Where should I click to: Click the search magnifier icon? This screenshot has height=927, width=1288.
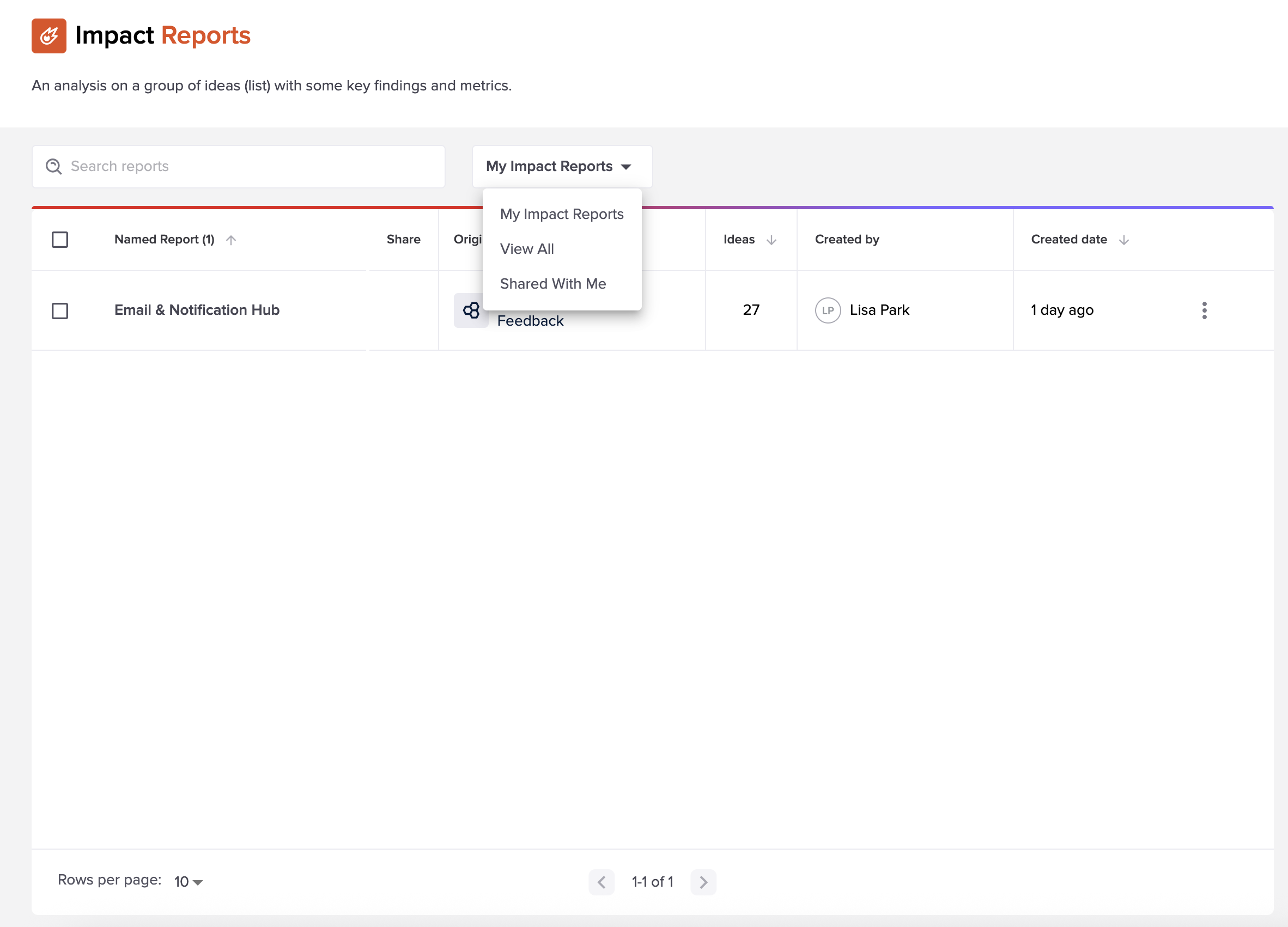tap(54, 166)
